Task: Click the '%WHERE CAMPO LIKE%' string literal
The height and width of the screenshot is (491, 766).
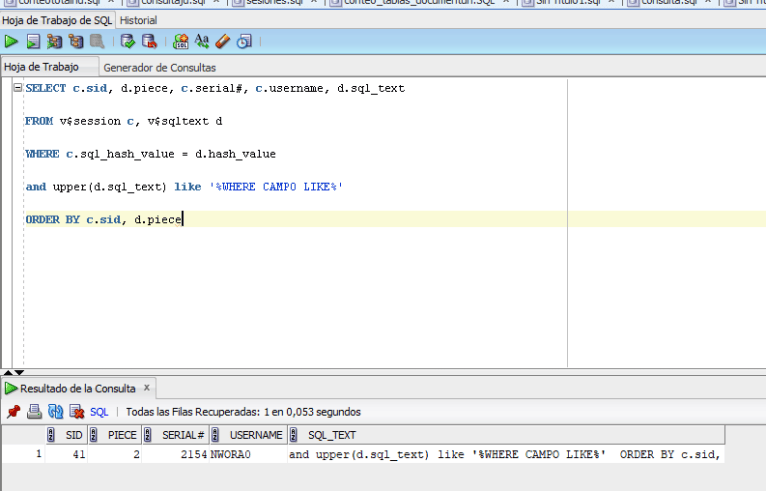Action: coord(276,187)
